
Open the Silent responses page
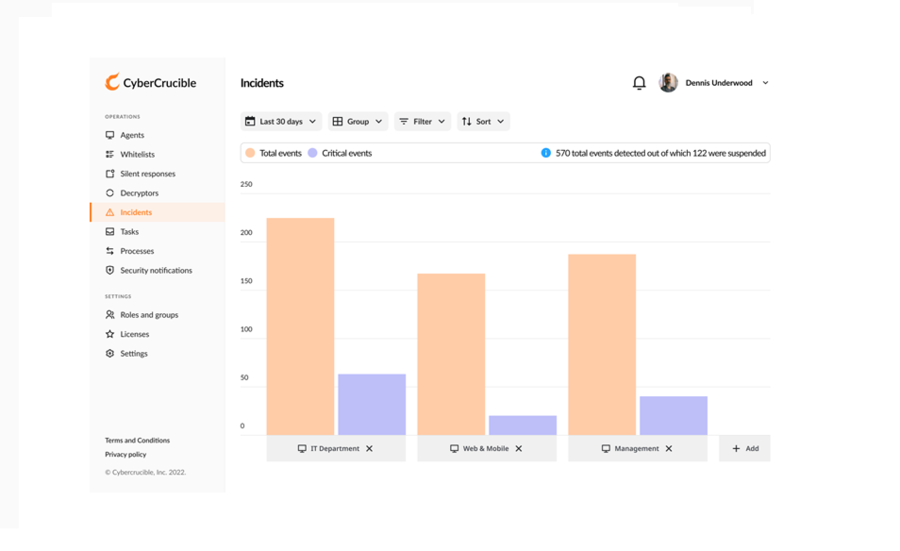coord(147,174)
